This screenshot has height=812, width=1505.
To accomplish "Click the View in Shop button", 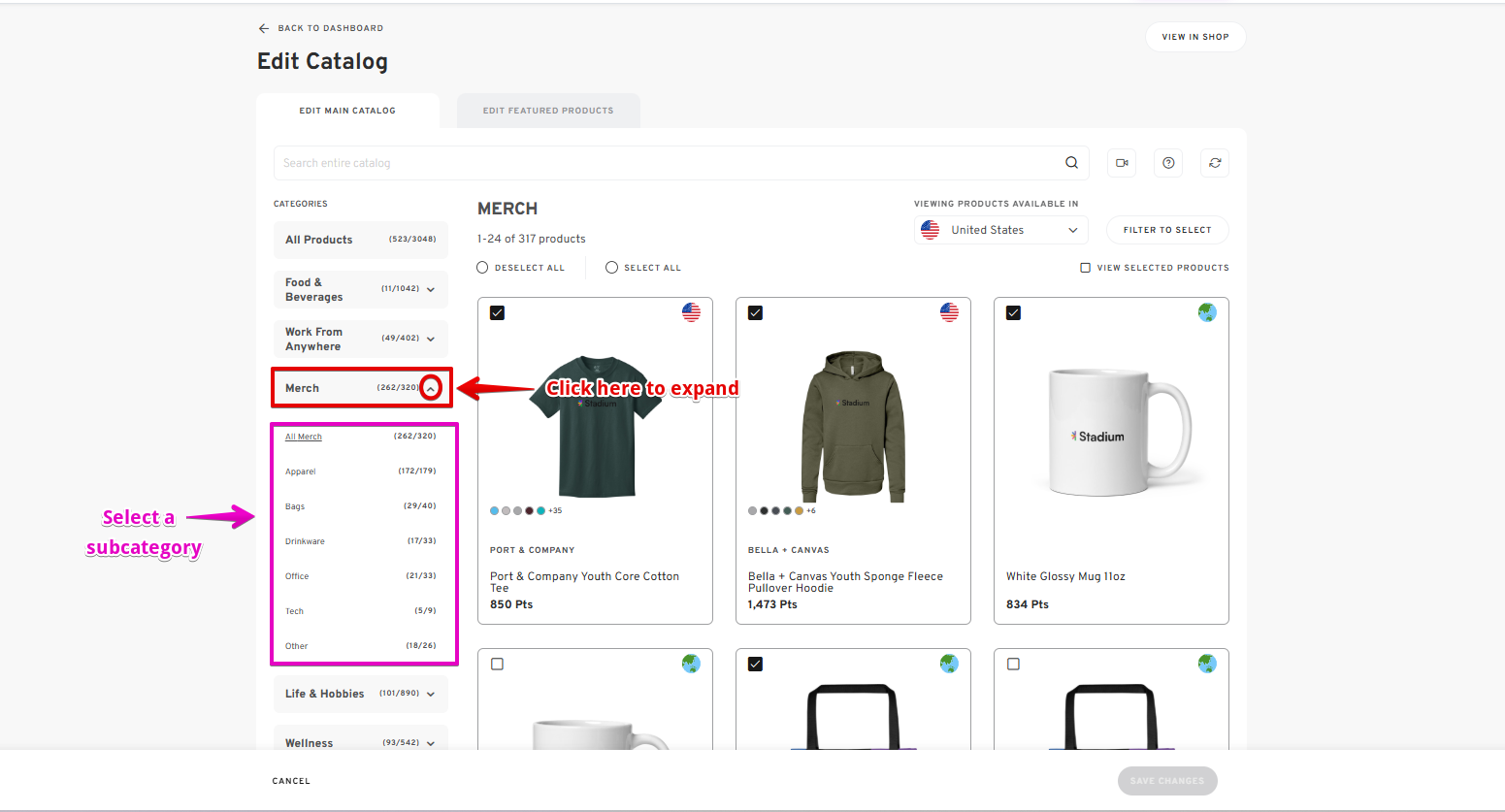I will (1195, 37).
